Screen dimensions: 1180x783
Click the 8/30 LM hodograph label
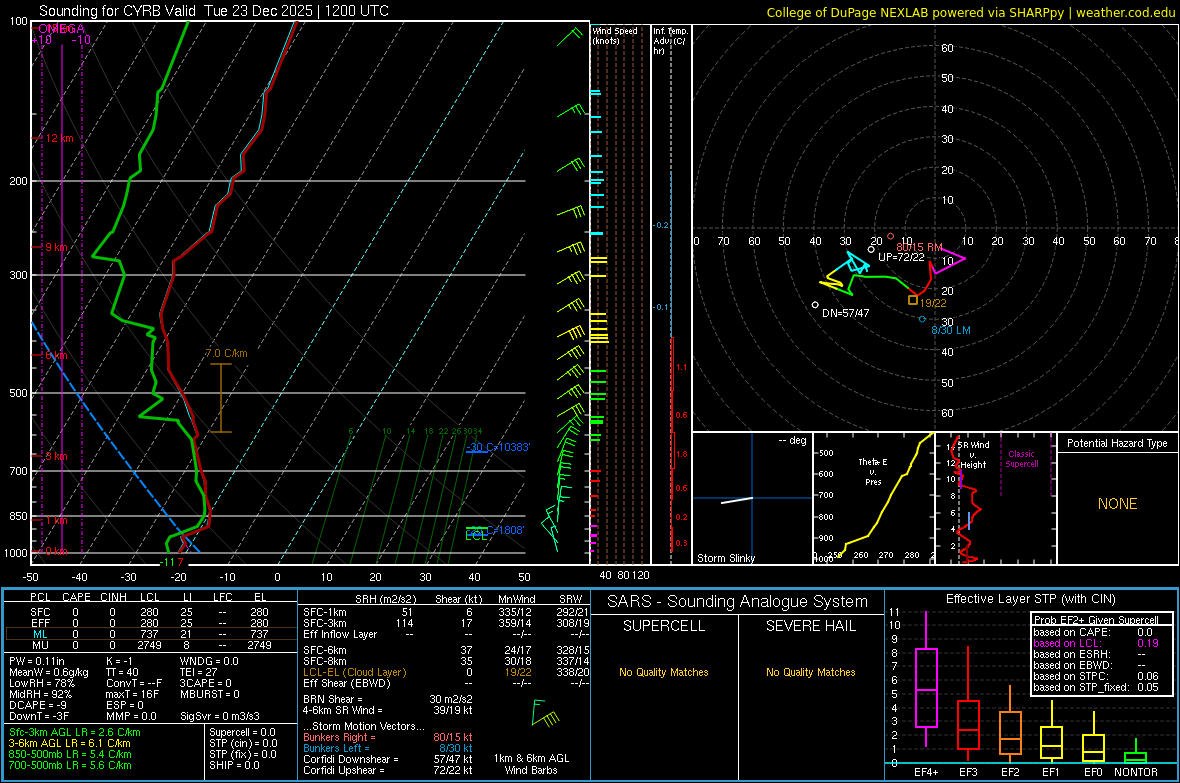tap(950, 331)
